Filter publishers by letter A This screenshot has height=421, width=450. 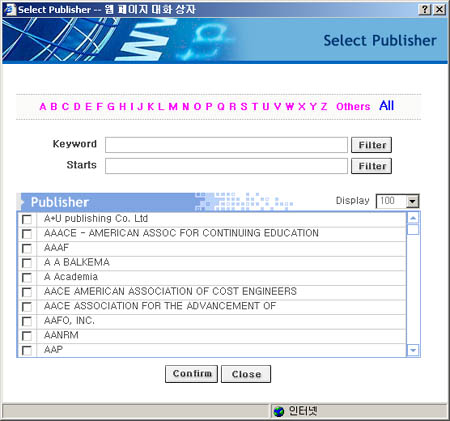point(43,107)
